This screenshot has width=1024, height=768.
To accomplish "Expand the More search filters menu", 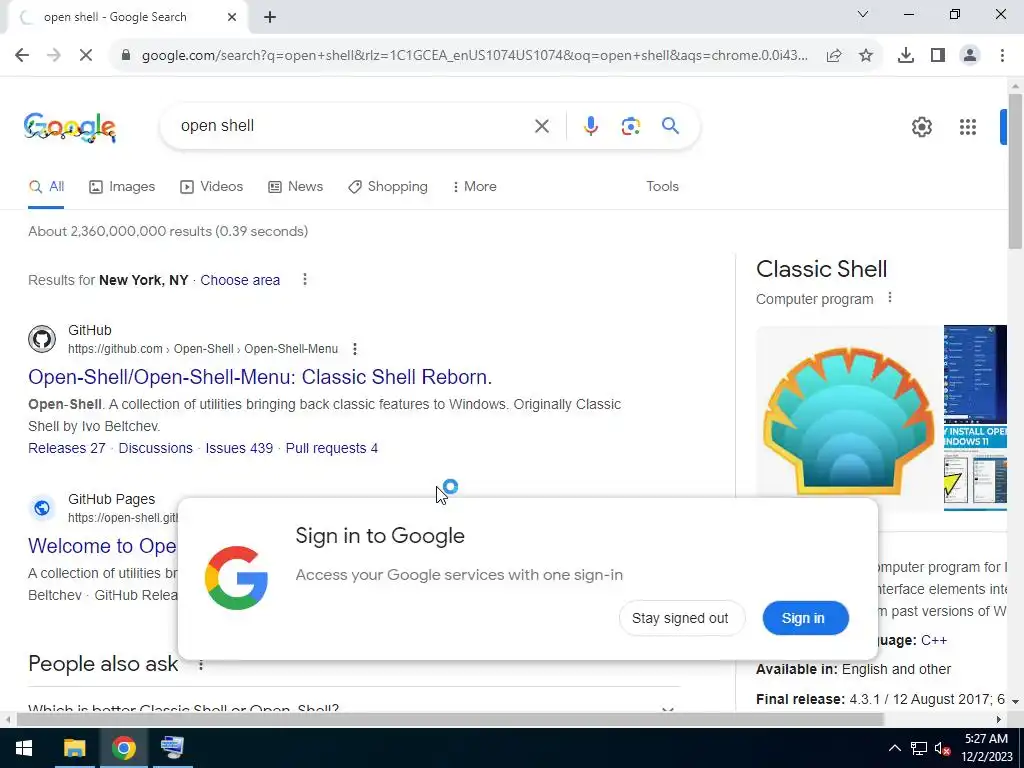I will [x=475, y=186].
